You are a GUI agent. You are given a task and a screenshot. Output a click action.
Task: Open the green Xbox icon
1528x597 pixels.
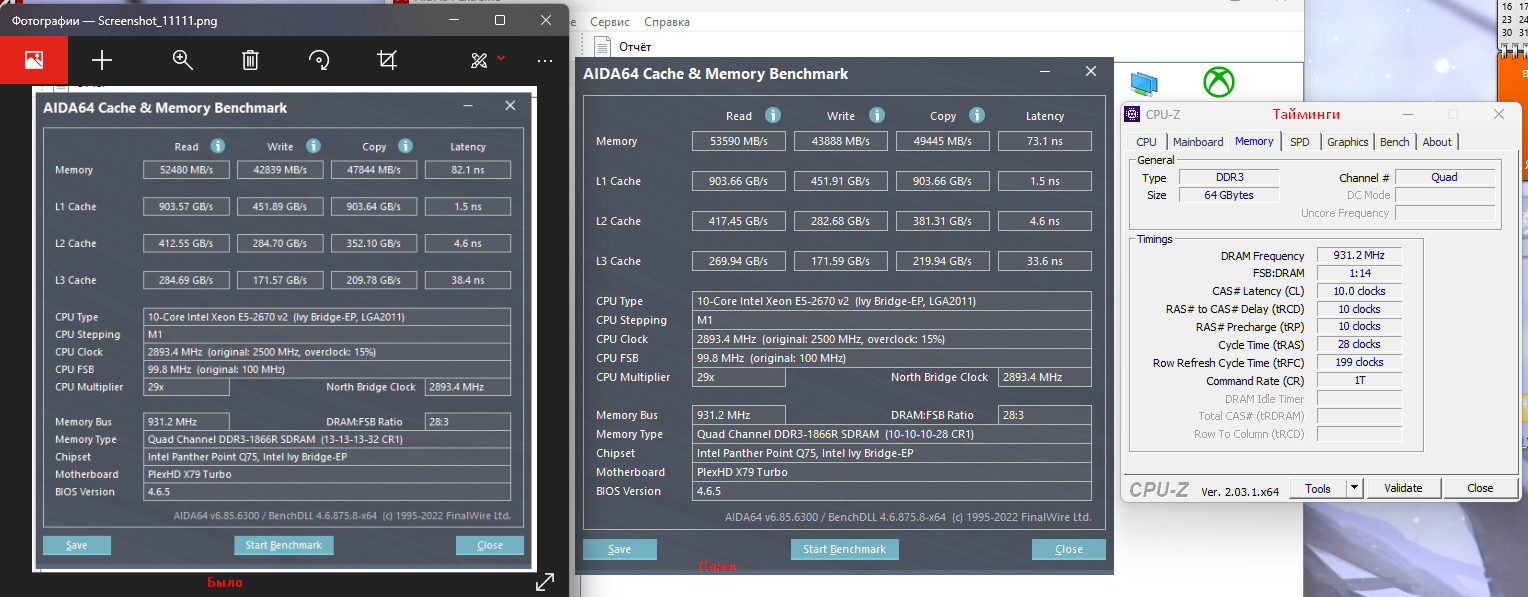click(x=1217, y=82)
